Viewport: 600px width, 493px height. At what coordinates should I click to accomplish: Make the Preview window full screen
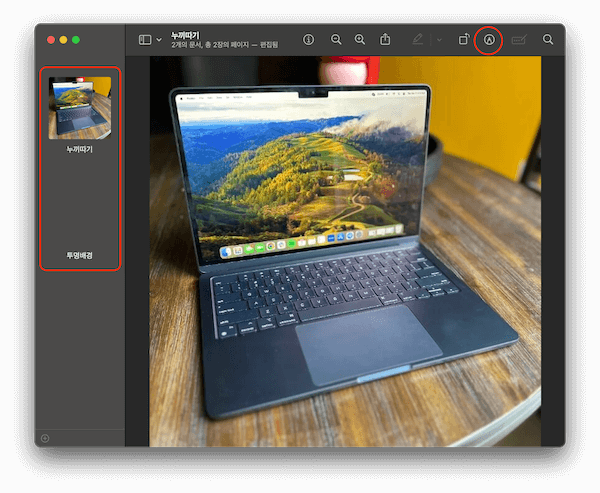coord(76,40)
